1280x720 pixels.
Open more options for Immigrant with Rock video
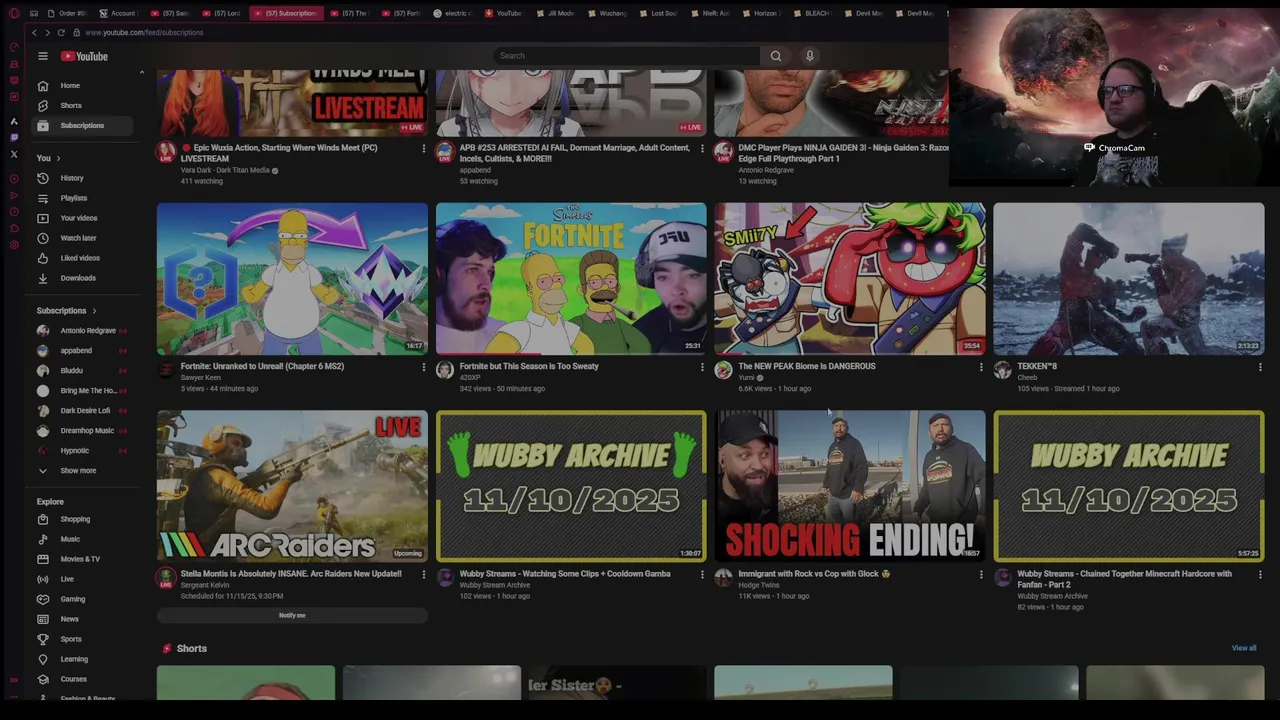[x=981, y=575]
